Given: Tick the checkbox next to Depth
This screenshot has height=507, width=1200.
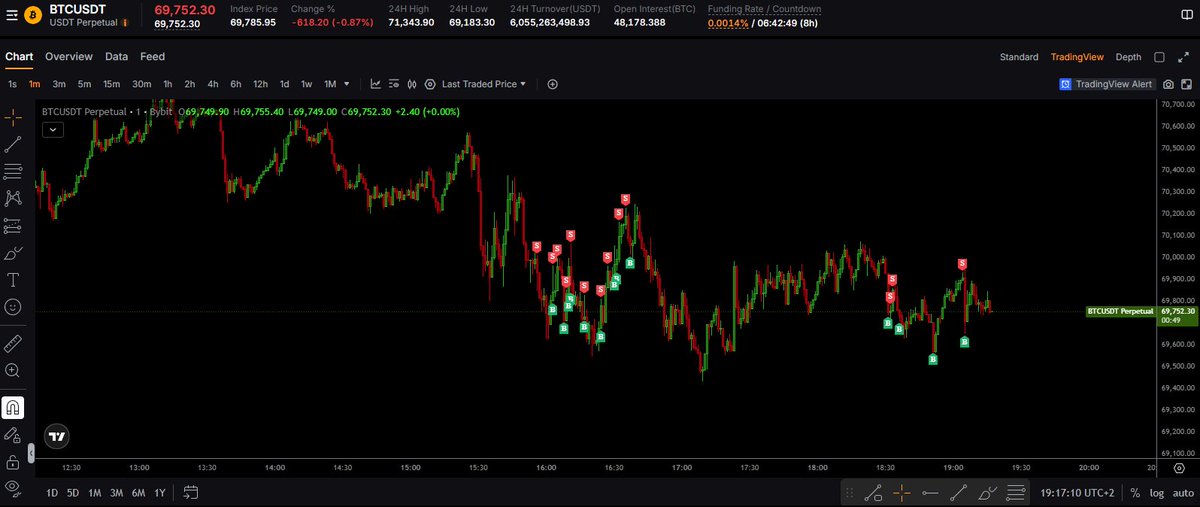Looking at the screenshot, I should [x=1159, y=57].
